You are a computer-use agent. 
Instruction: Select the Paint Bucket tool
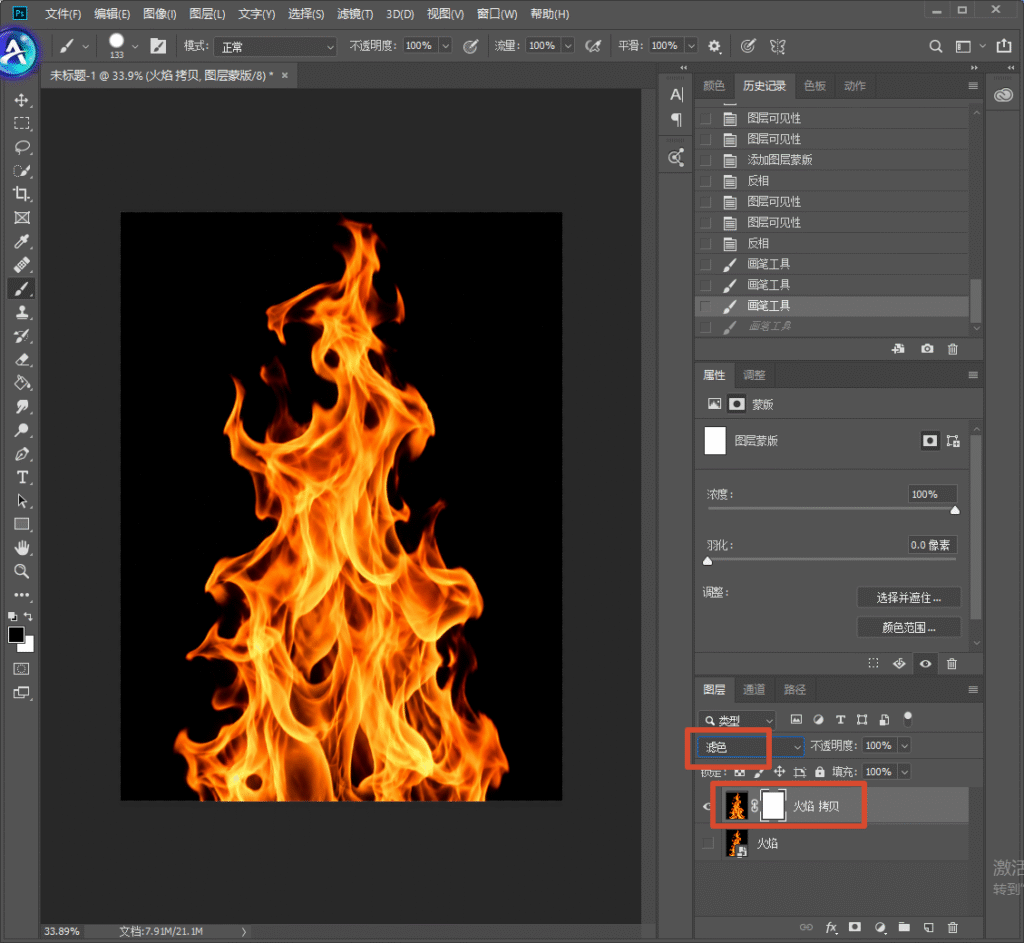(x=22, y=383)
